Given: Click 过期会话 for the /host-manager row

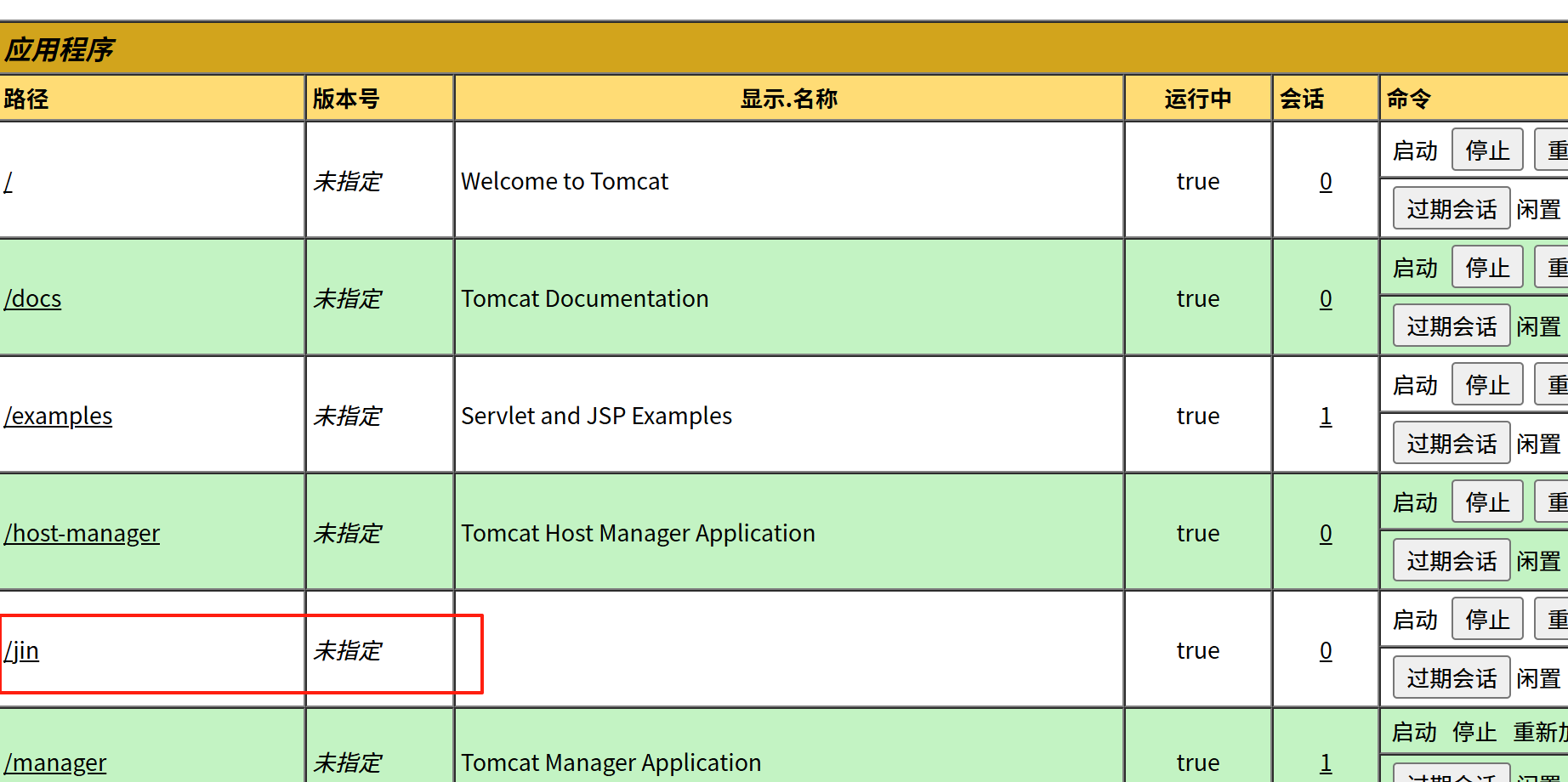Looking at the screenshot, I should point(1452,561).
